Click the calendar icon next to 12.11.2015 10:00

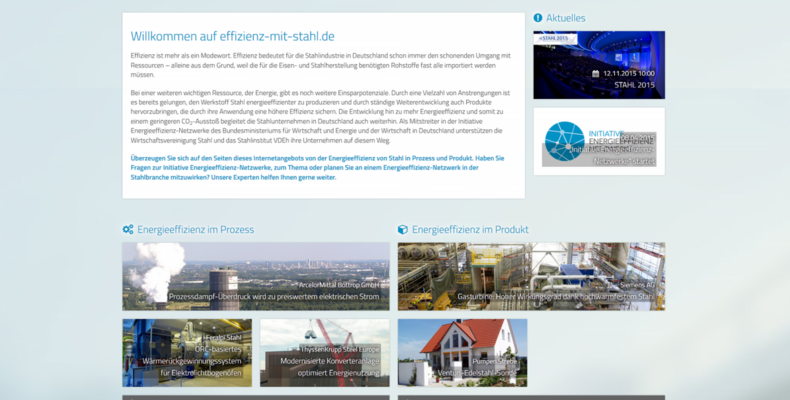596,74
